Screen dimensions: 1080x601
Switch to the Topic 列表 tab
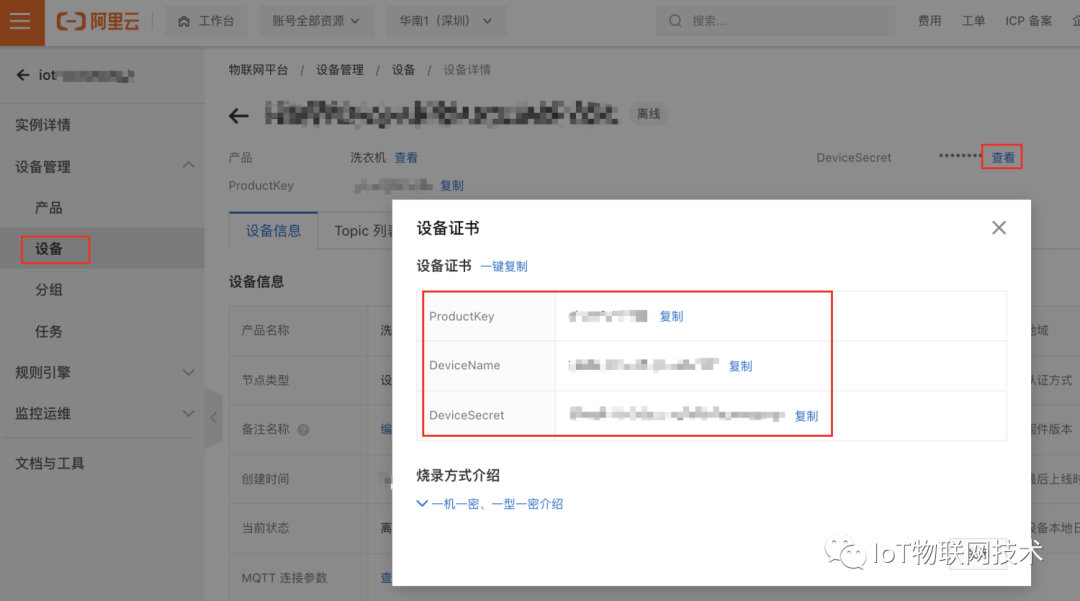[x=363, y=231]
